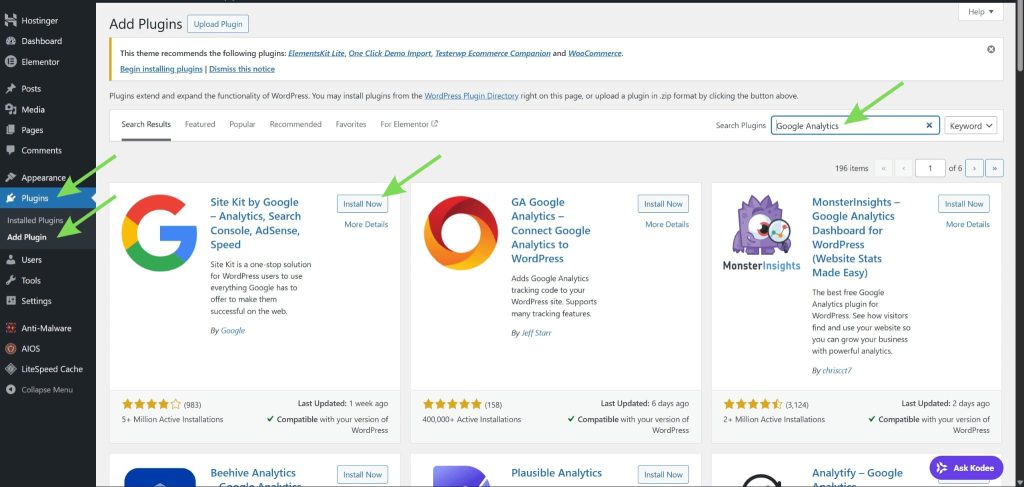Click the Site Kit Google logo

tap(159, 232)
